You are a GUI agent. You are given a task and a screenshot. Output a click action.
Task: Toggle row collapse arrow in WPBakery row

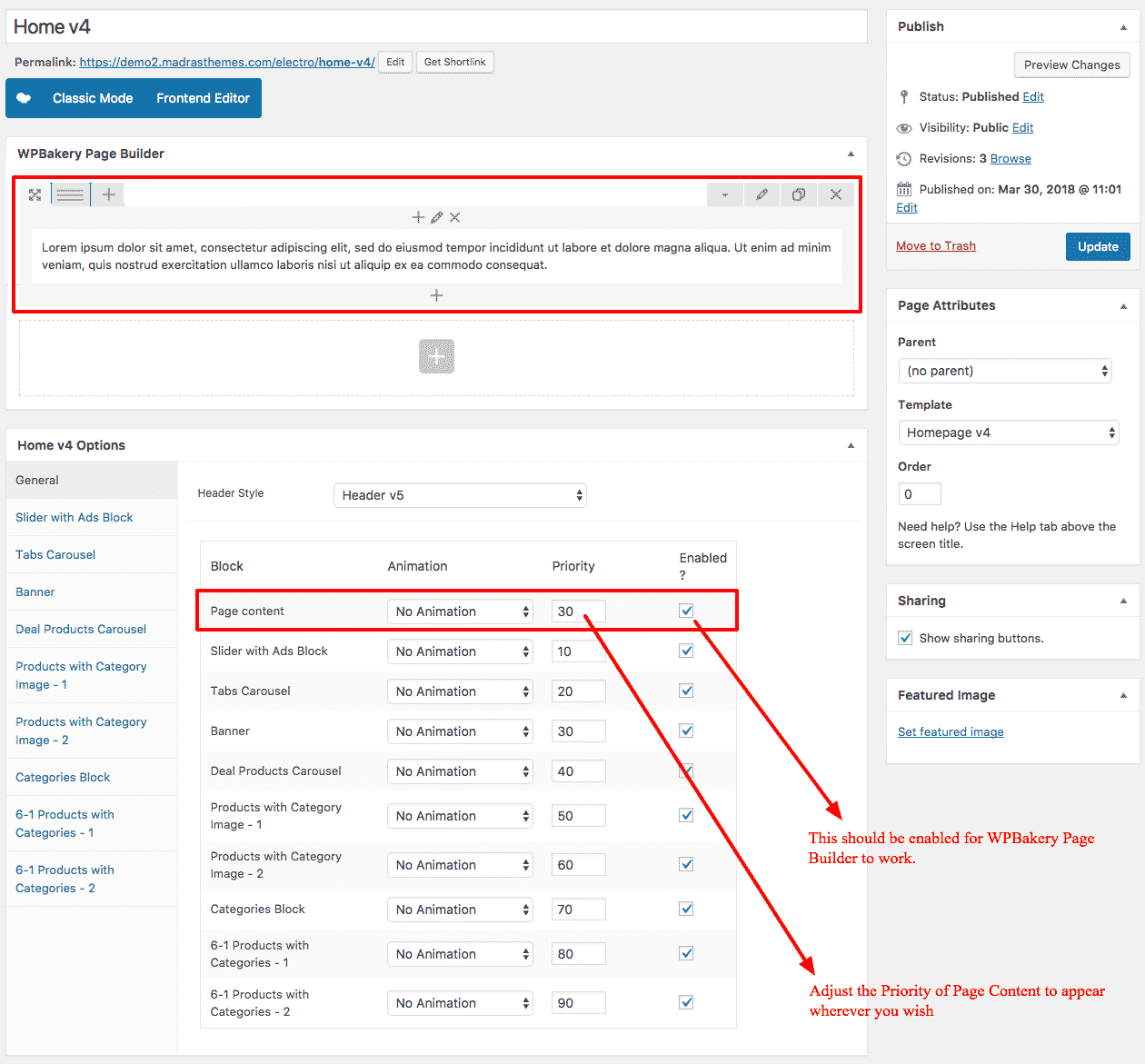click(x=724, y=194)
